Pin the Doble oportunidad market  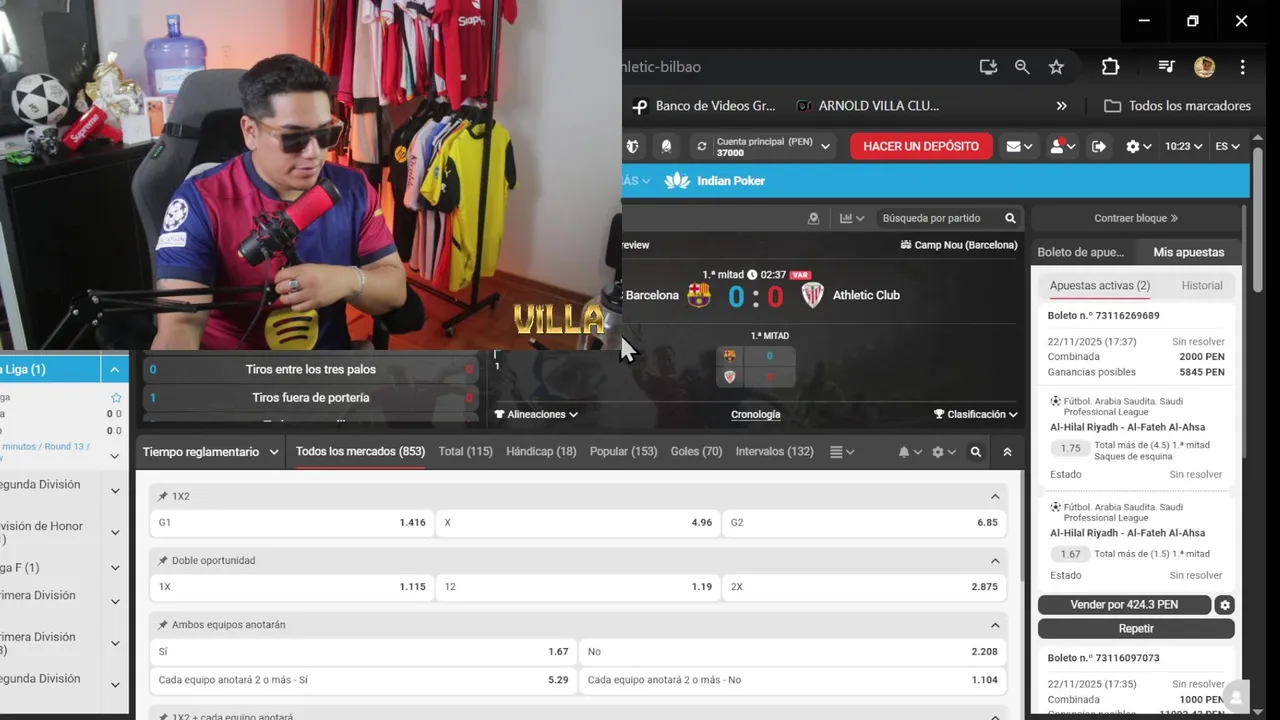tap(163, 560)
